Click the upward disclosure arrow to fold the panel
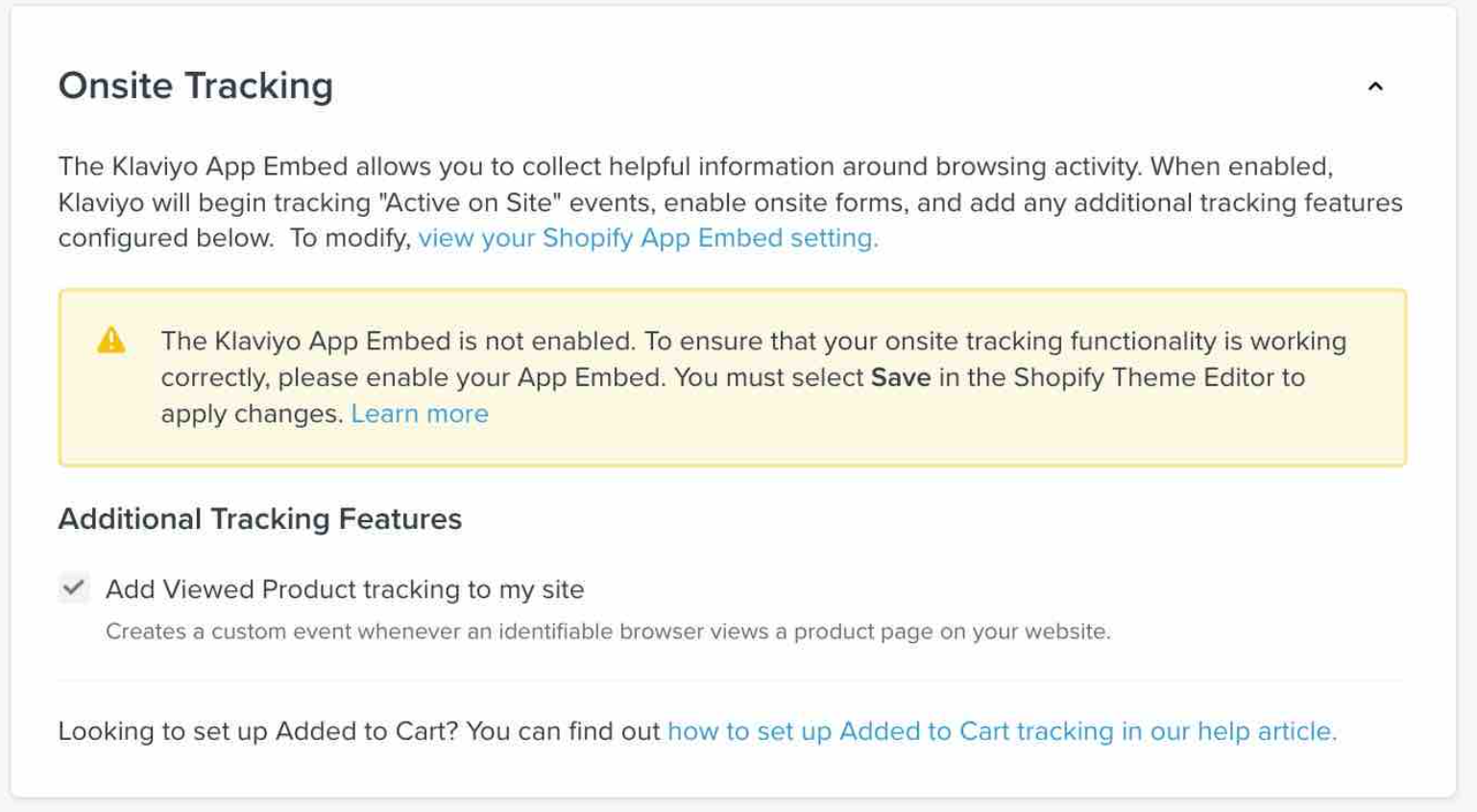Image resolution: width=1477 pixels, height=812 pixels. (1377, 86)
